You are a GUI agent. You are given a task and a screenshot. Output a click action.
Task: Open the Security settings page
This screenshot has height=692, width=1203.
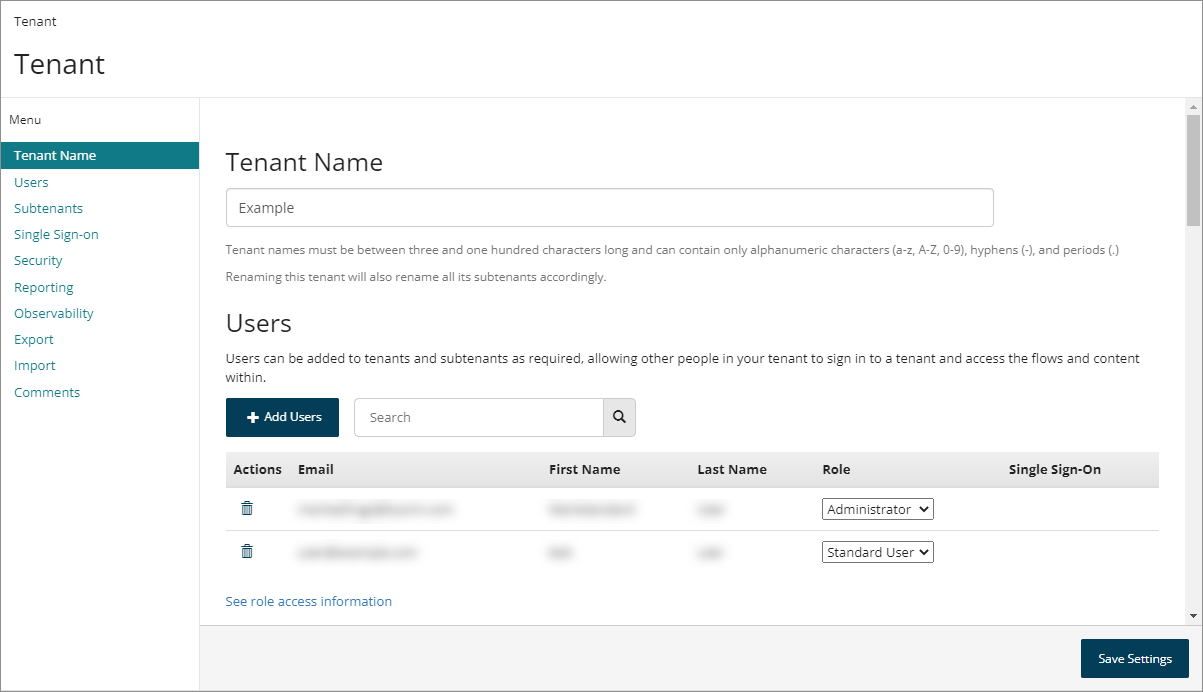click(x=38, y=260)
